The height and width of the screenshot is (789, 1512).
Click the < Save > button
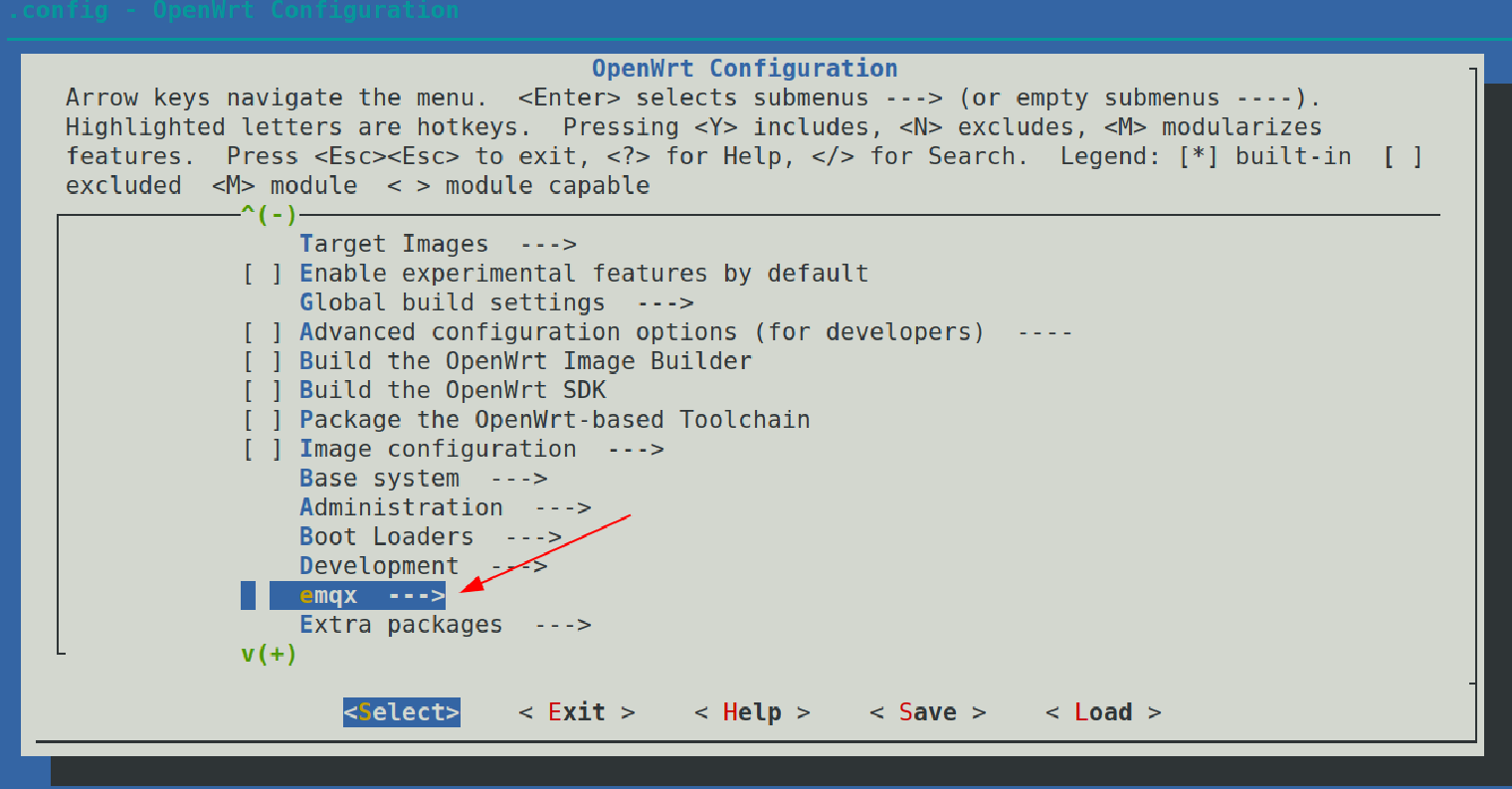[x=928, y=712]
